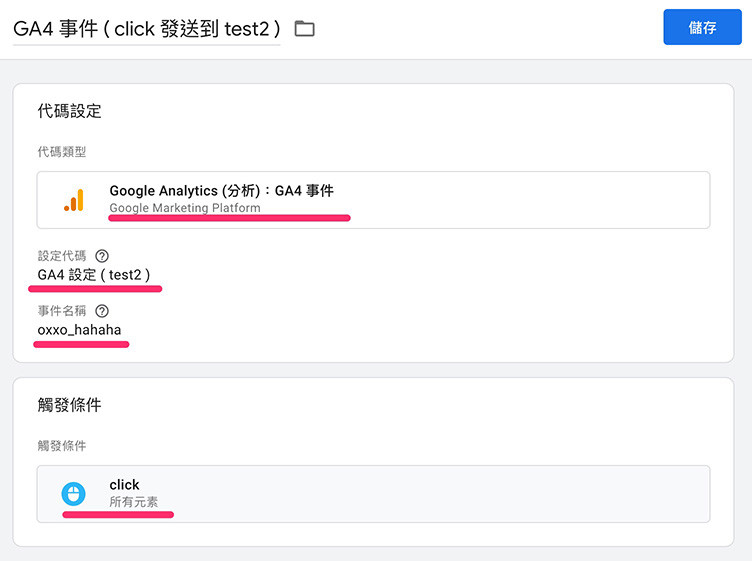Open help icon next to 事件名稱
The width and height of the screenshot is (752, 561).
102,311
